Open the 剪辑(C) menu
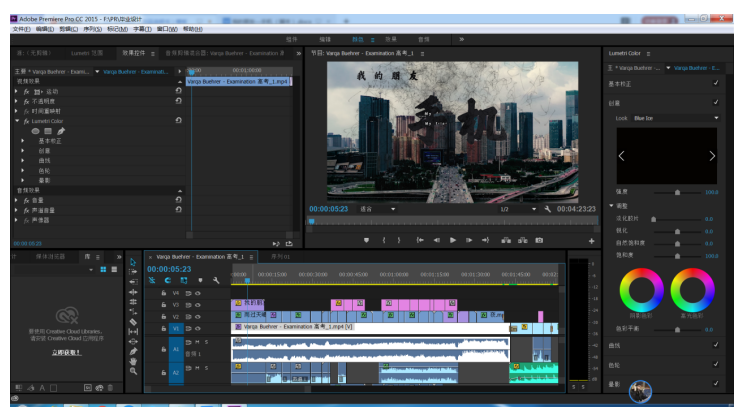This screenshot has height=410, width=741. pos(69,29)
